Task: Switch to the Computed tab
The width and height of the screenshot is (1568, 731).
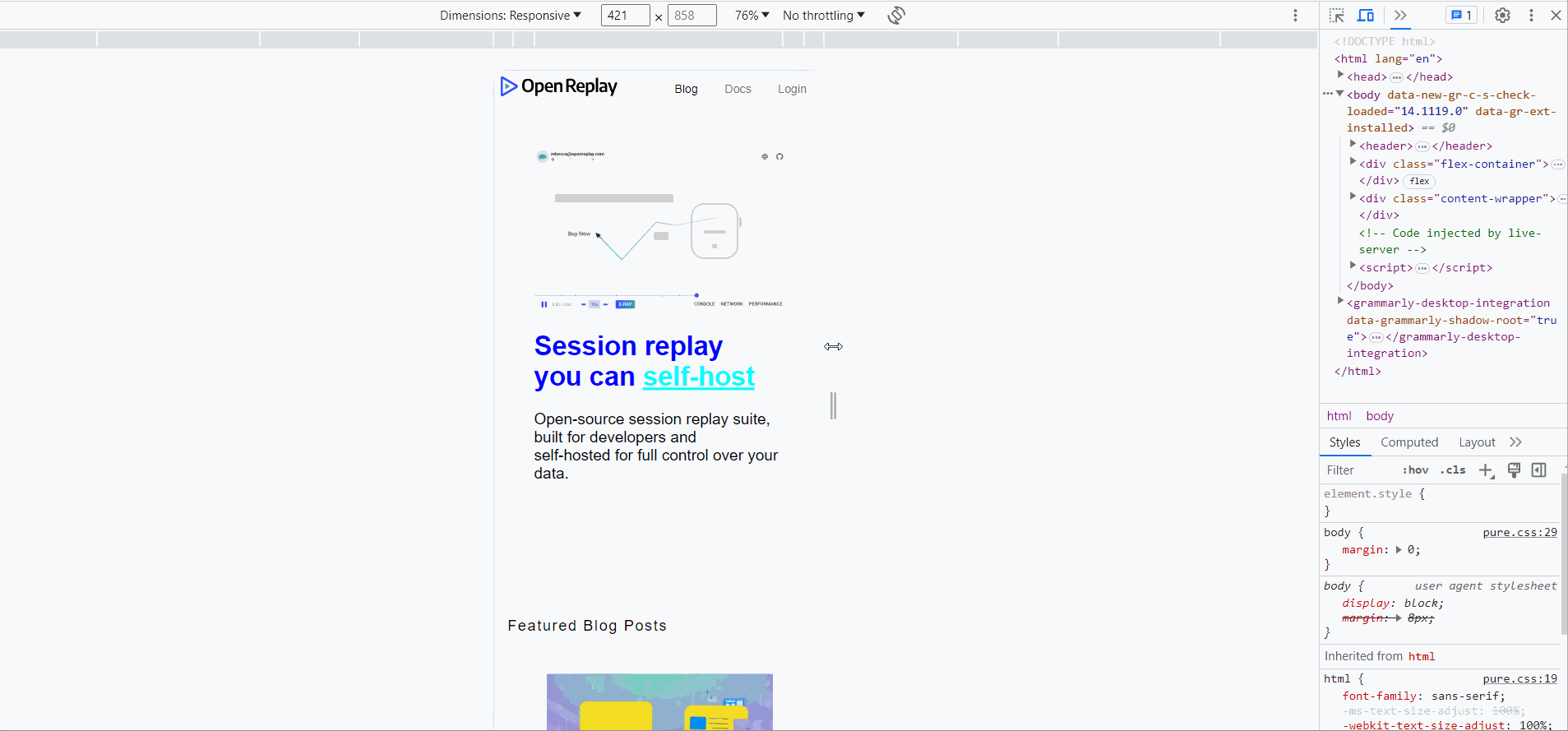Action: click(1409, 442)
